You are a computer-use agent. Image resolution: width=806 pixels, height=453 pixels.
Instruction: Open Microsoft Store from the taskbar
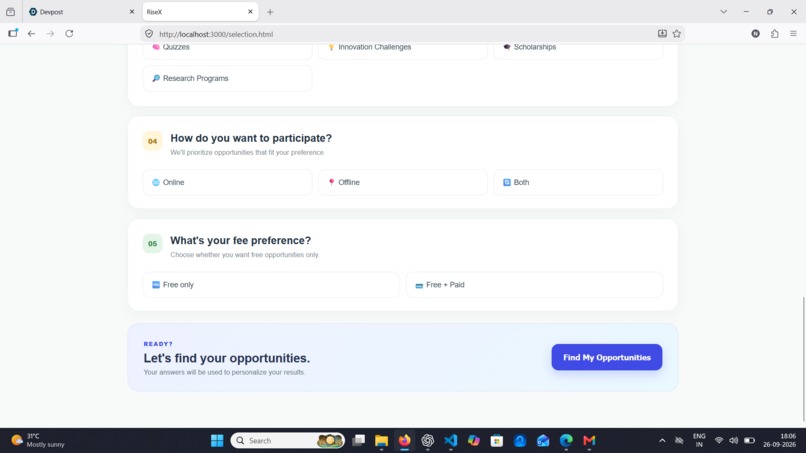tap(497, 441)
